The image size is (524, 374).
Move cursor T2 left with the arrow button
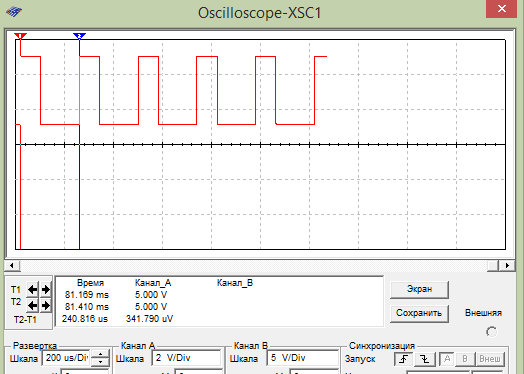point(32,305)
